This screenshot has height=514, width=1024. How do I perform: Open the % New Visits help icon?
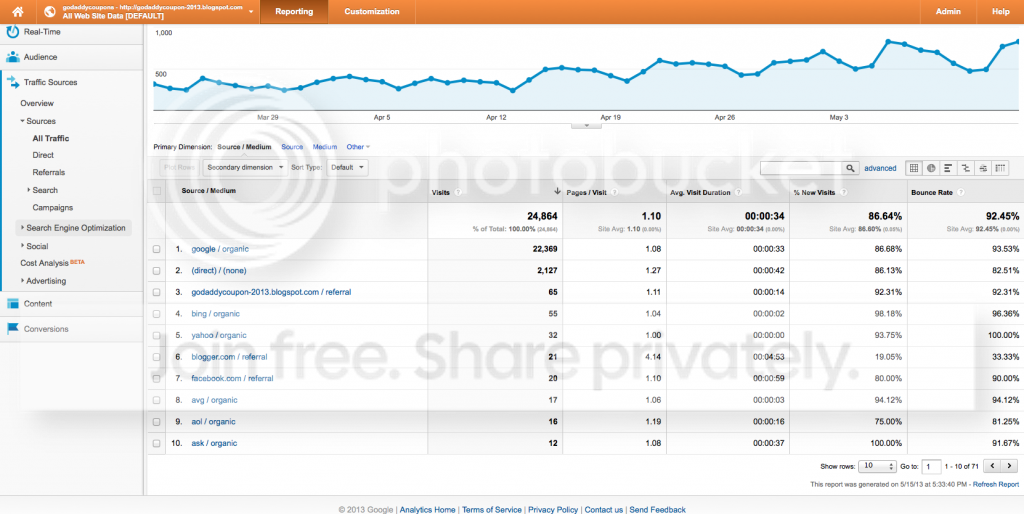[844, 193]
